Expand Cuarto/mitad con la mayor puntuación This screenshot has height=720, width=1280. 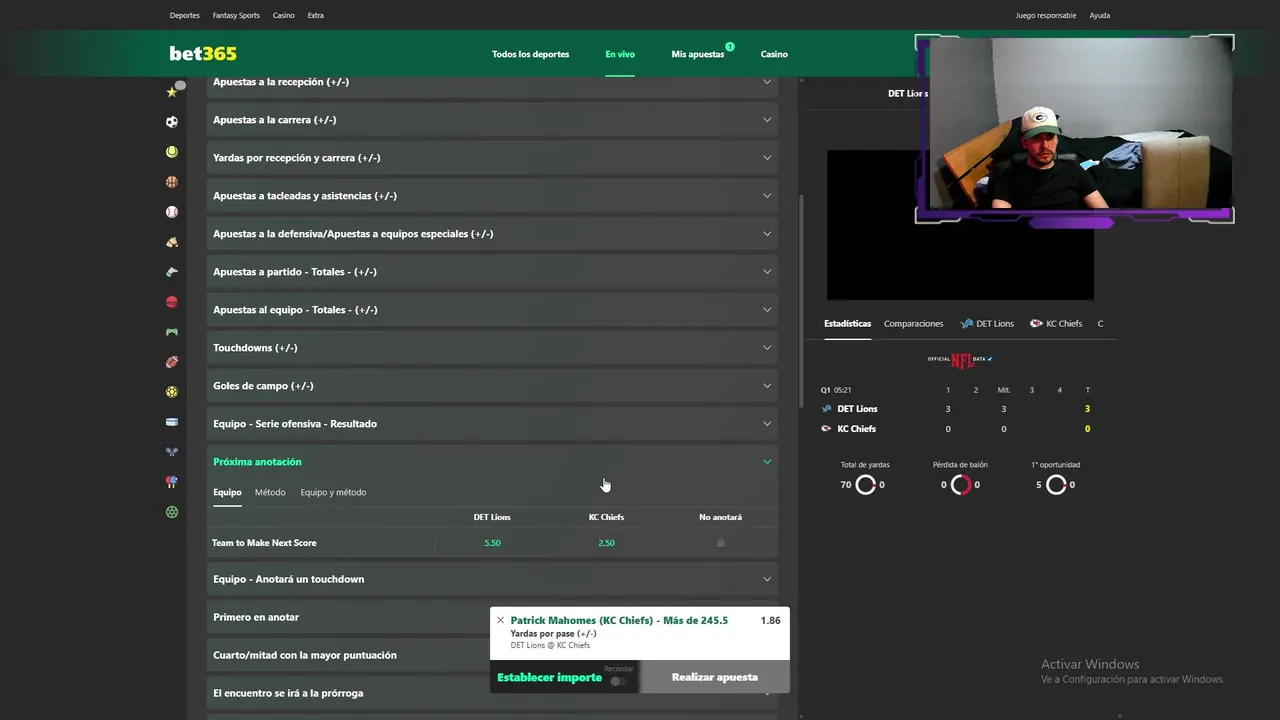click(348, 655)
